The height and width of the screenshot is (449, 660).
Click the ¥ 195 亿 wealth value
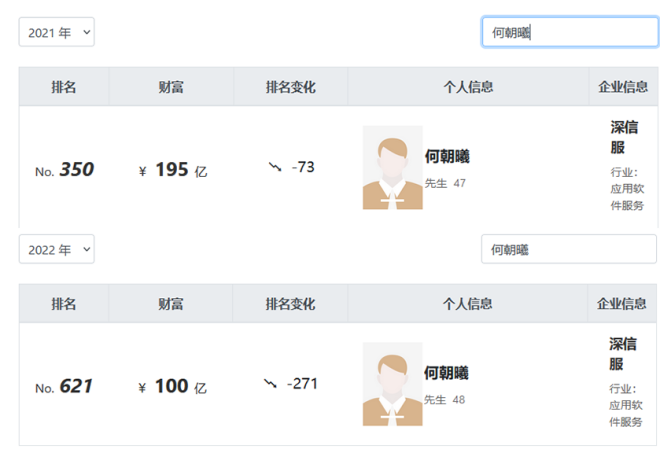172,170
